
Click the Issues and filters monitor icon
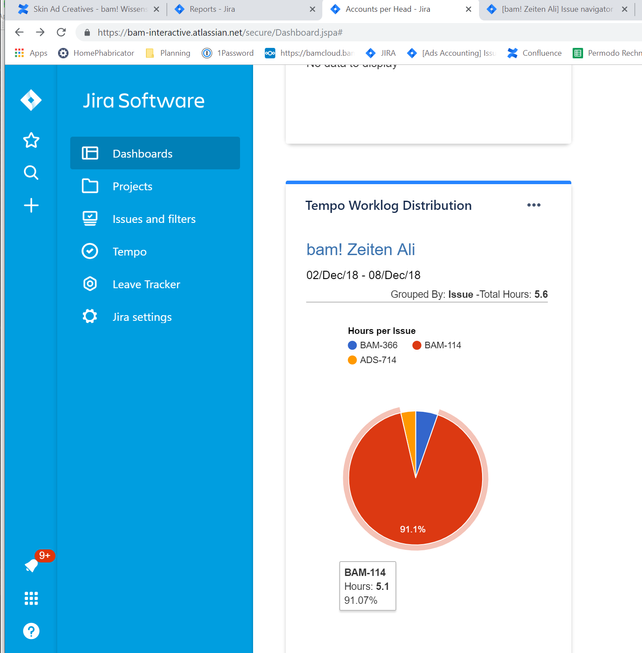click(90, 219)
